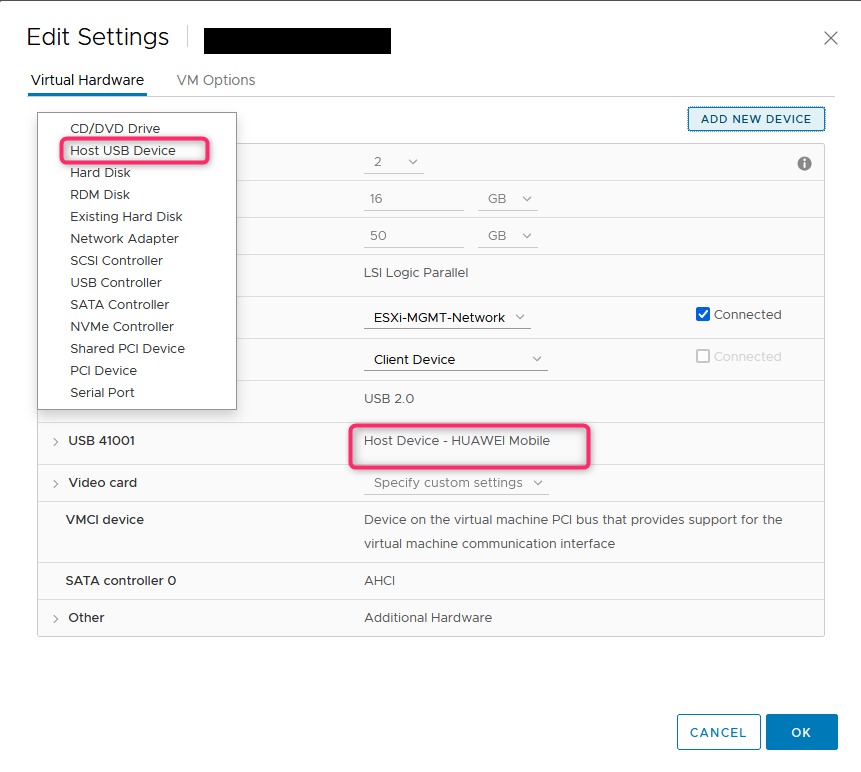Viewport: 861px width, 772px height.
Task: Close the Edit Settings dialog with X
Action: click(x=830, y=38)
